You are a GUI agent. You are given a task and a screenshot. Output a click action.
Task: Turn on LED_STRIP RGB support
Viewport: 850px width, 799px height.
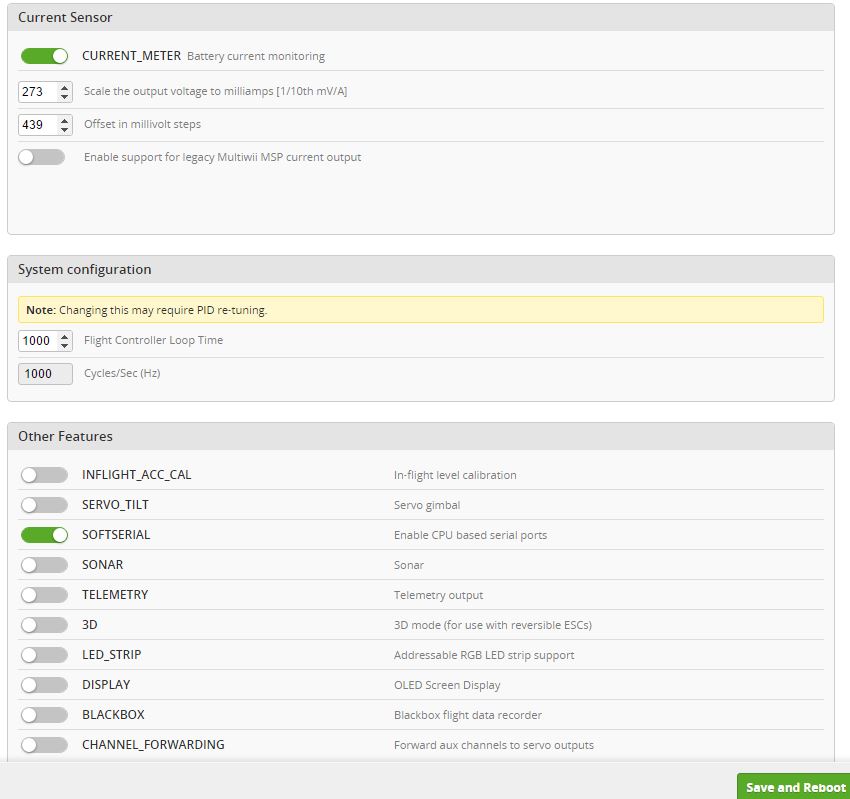tap(44, 655)
